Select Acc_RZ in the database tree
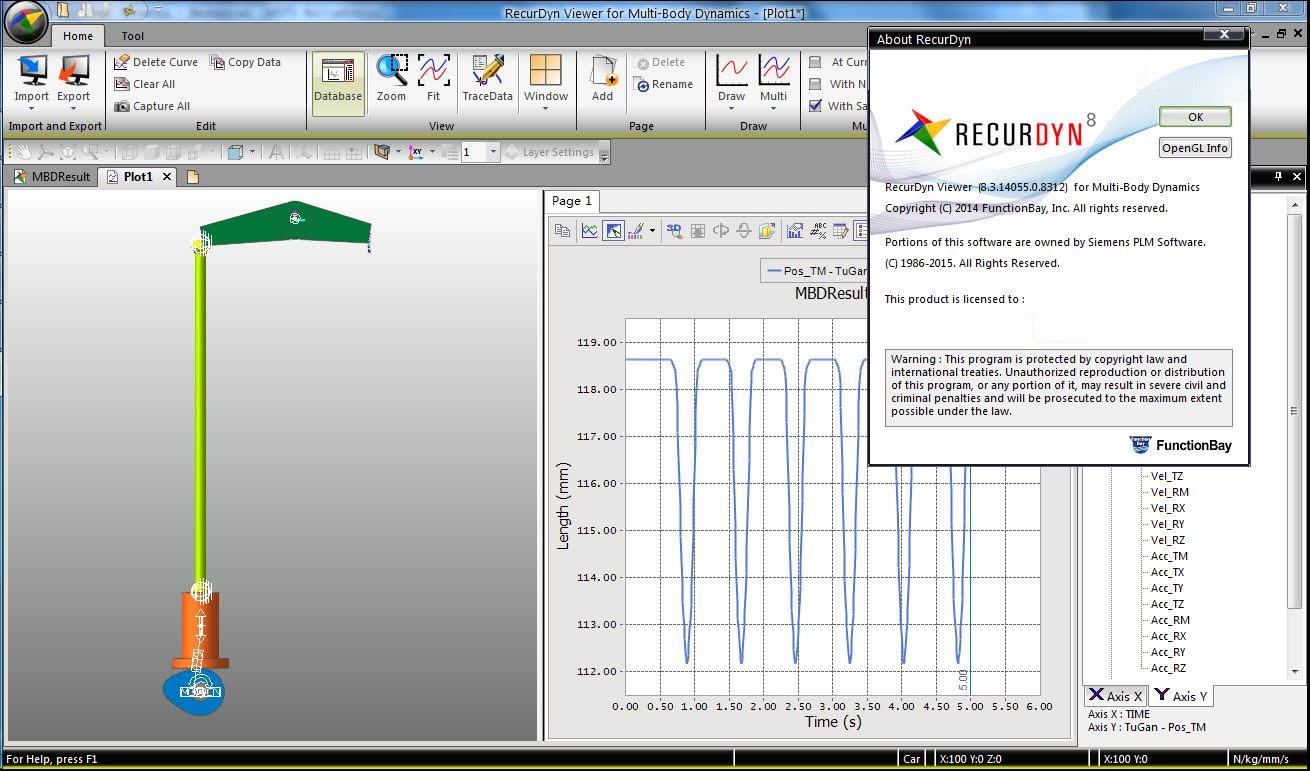The height and width of the screenshot is (771, 1310). (x=1168, y=668)
